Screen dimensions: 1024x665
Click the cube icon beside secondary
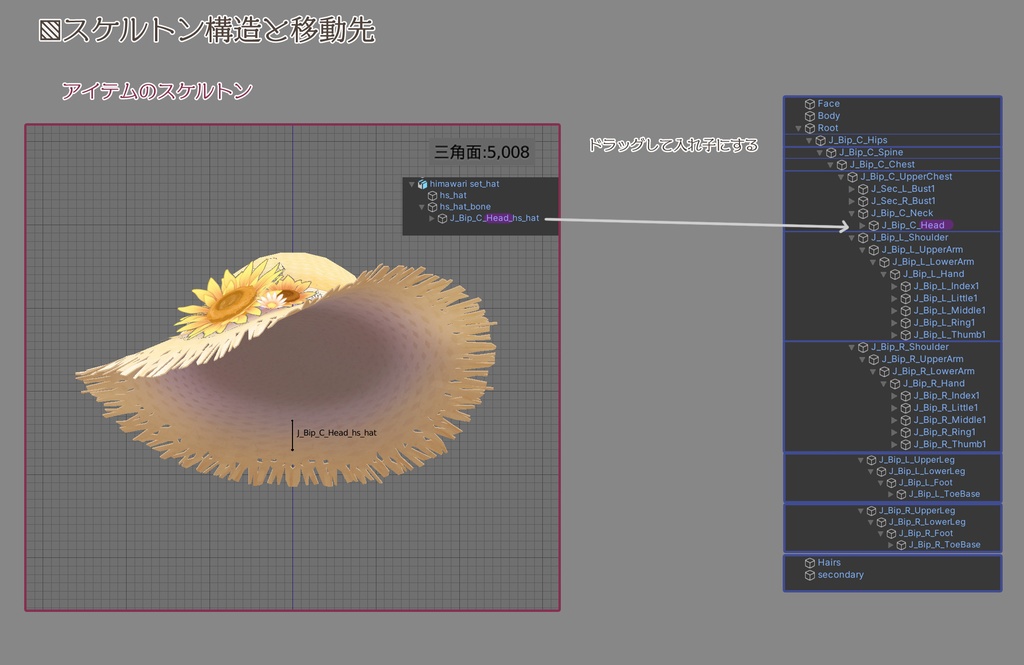[810, 575]
